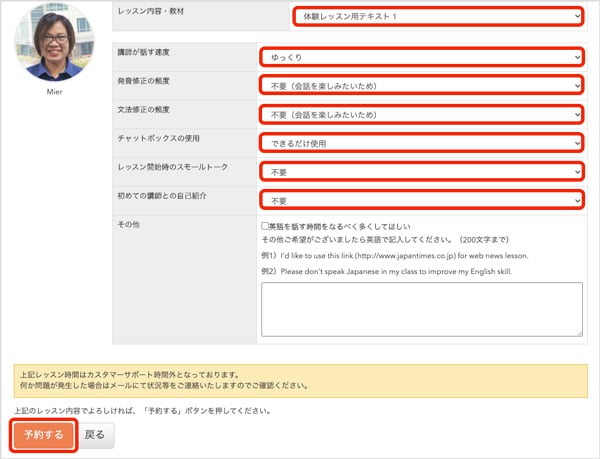Open the レッスン開始時のスモールトーク dropdown
The image size is (600, 459).
421,171
